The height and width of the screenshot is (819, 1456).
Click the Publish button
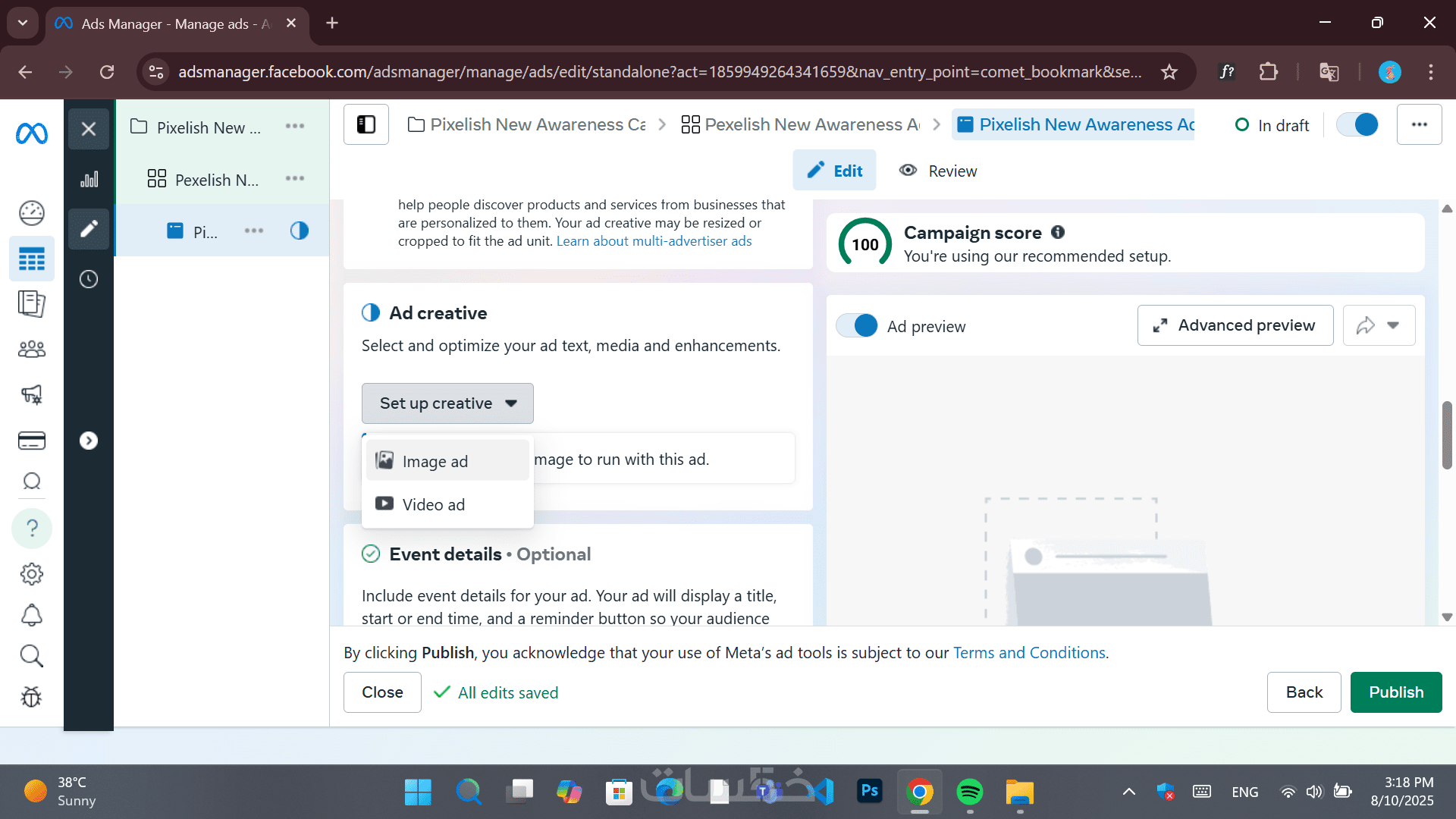pyautogui.click(x=1395, y=692)
